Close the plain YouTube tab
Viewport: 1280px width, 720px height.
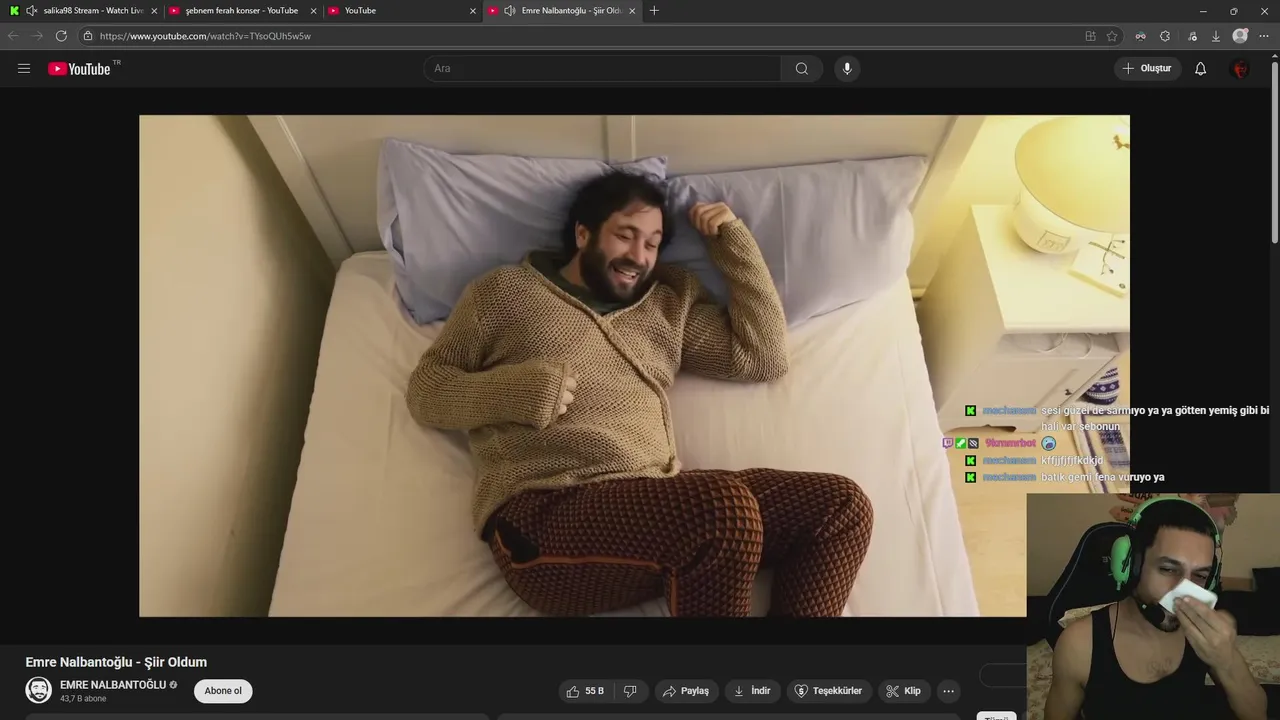pos(473,11)
